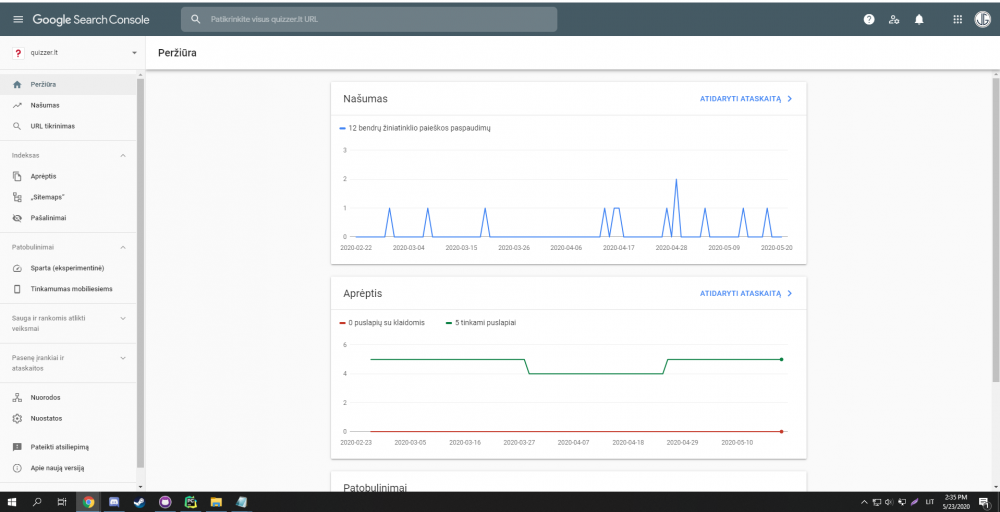1000x512 pixels.
Task: Click the sidebar vertical scrollbar
Action: (141, 274)
